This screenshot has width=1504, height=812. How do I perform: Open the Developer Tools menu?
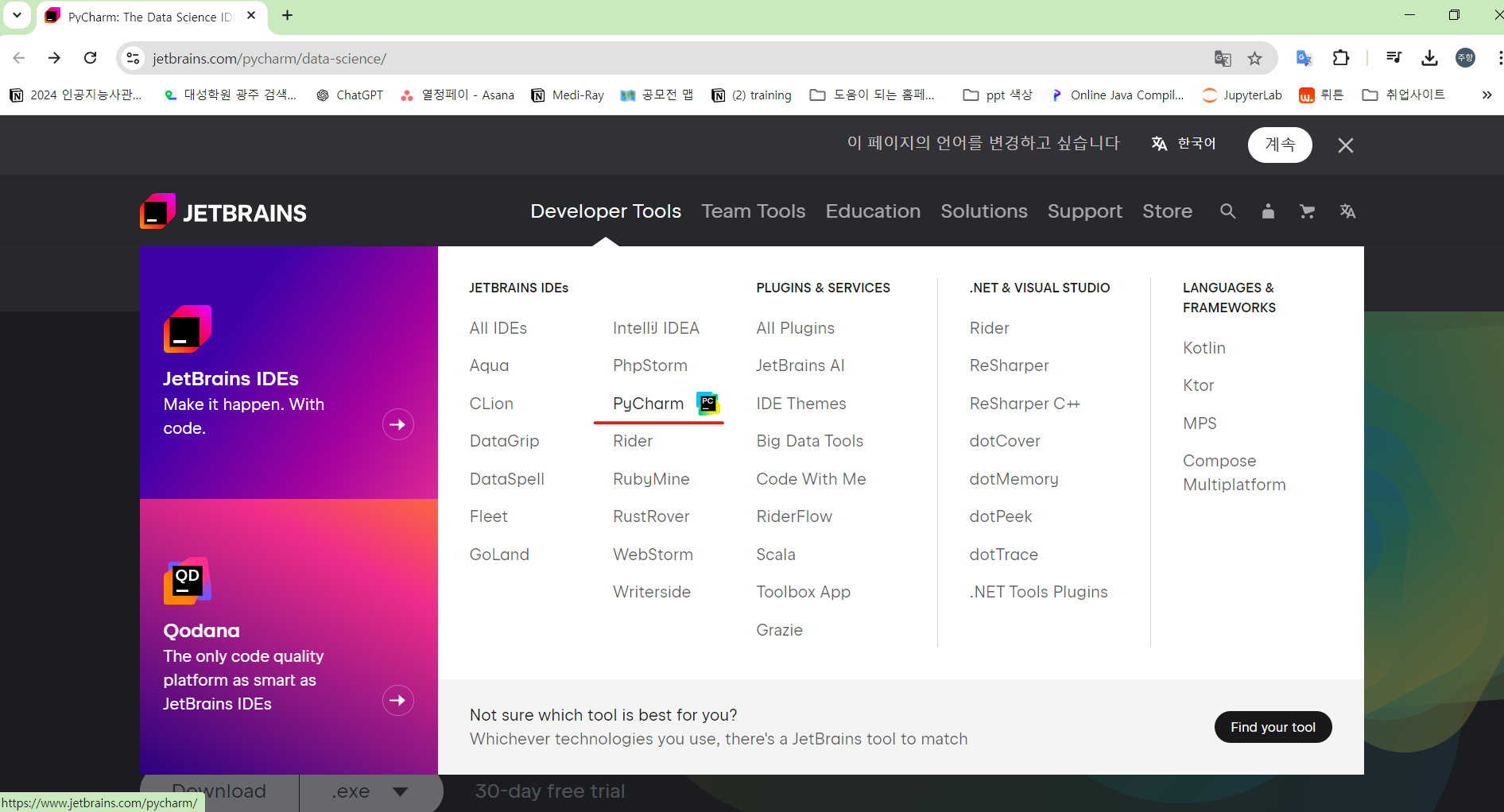[x=606, y=211]
